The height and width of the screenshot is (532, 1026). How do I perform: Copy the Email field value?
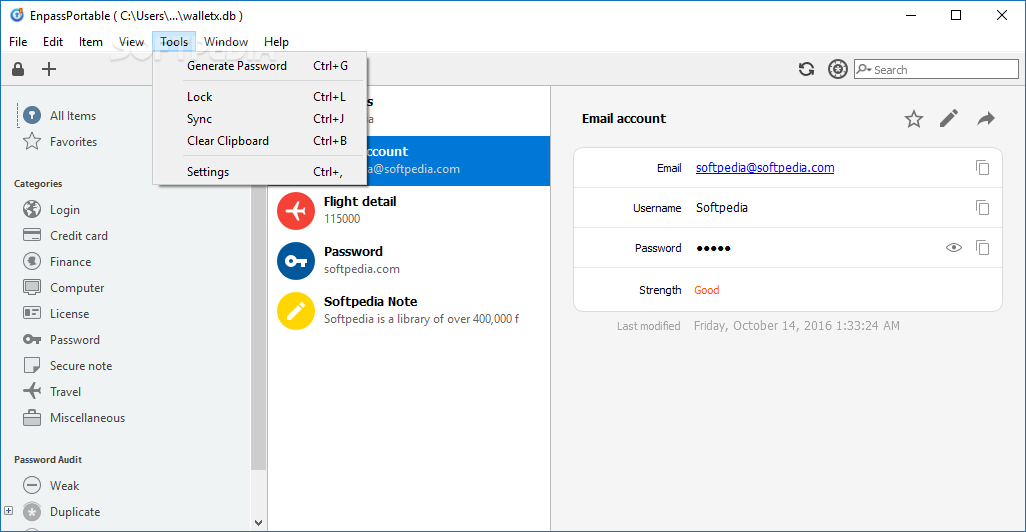coord(982,168)
